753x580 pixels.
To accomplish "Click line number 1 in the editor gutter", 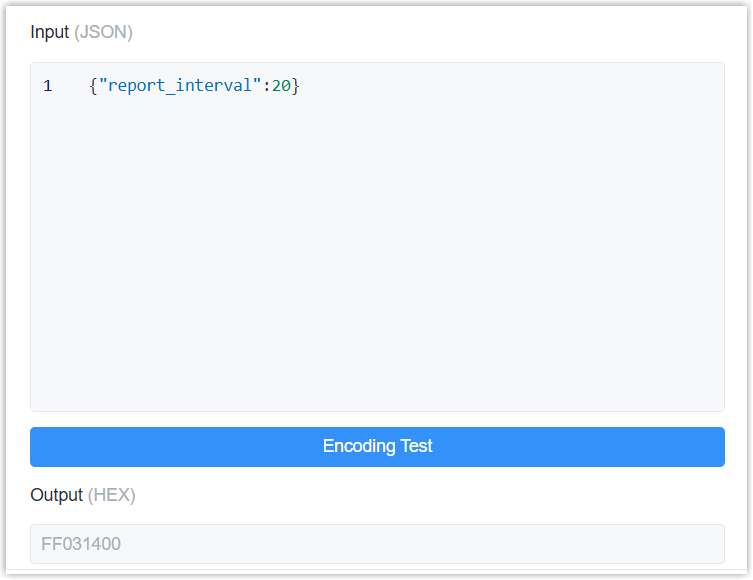I will pyautogui.click(x=48, y=86).
